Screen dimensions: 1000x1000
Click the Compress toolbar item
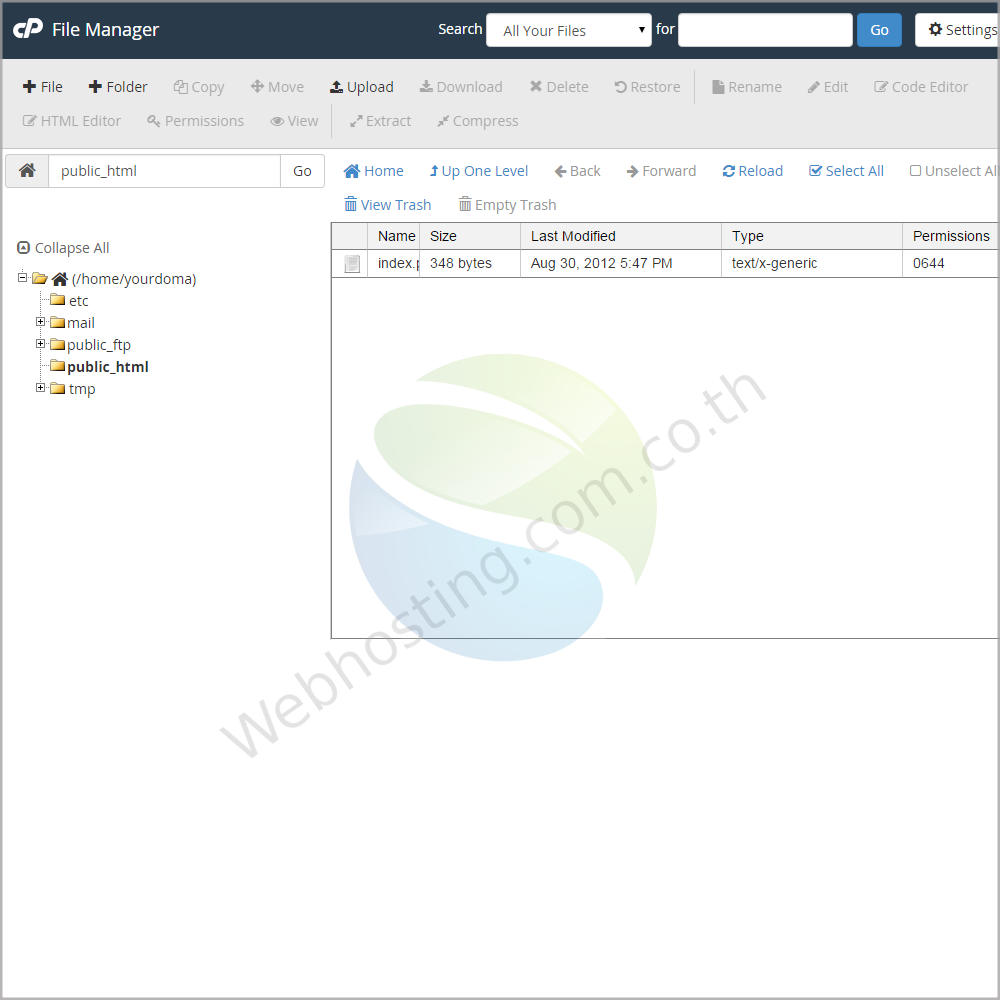[478, 121]
